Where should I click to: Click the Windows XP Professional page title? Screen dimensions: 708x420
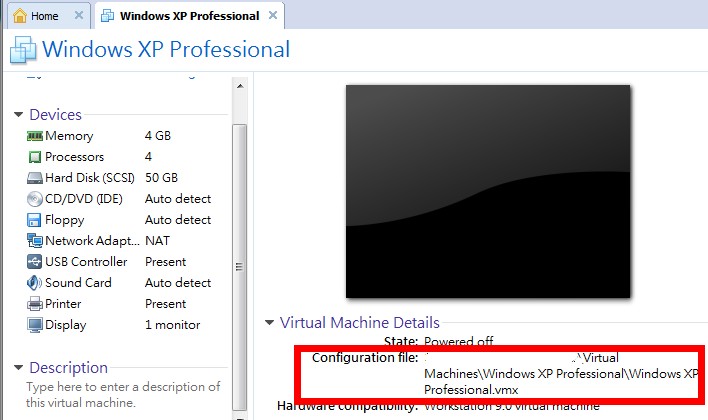pos(166,50)
